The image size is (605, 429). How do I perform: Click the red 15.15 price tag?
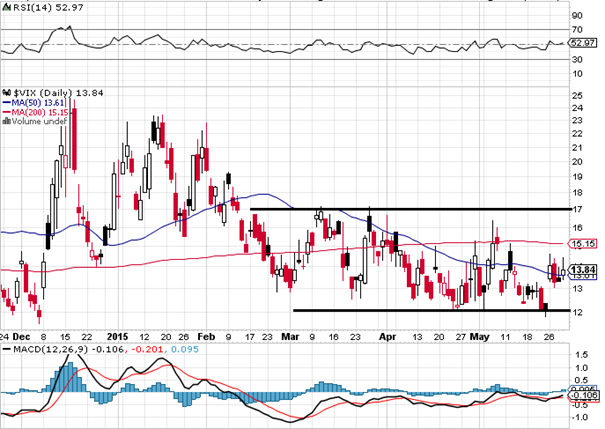coord(583,243)
